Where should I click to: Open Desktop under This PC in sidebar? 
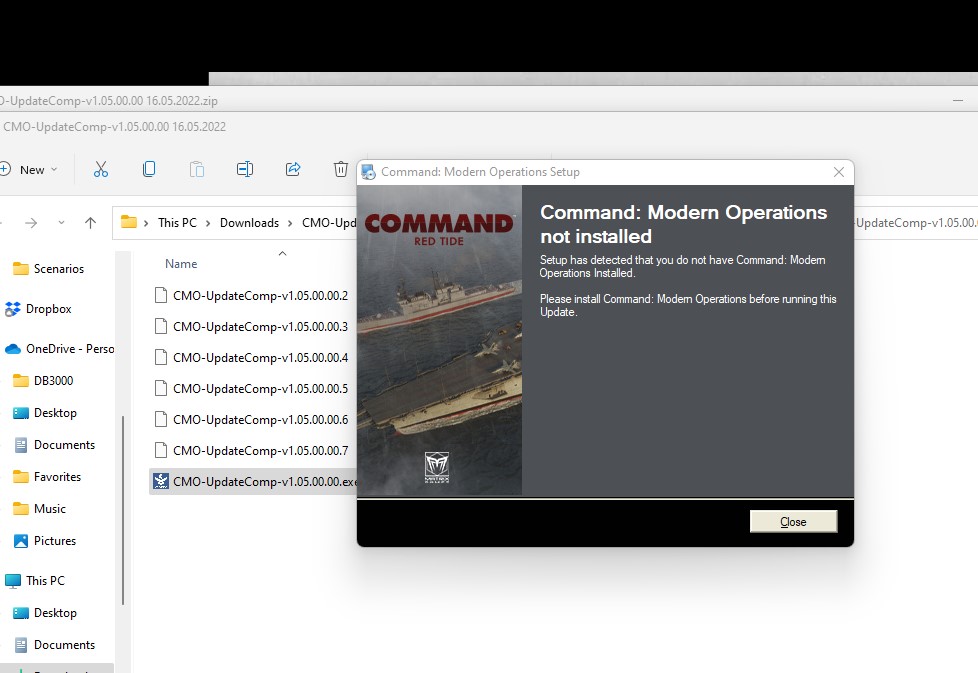pyautogui.click(x=55, y=613)
